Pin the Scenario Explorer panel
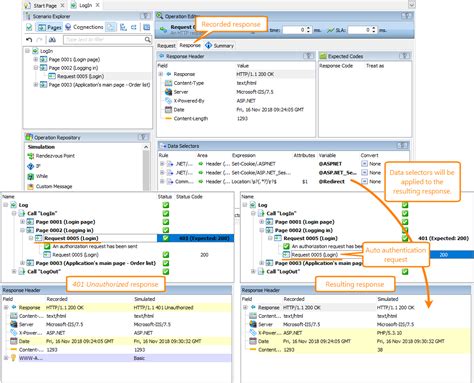This screenshot has width=474, height=383. tap(145, 16)
